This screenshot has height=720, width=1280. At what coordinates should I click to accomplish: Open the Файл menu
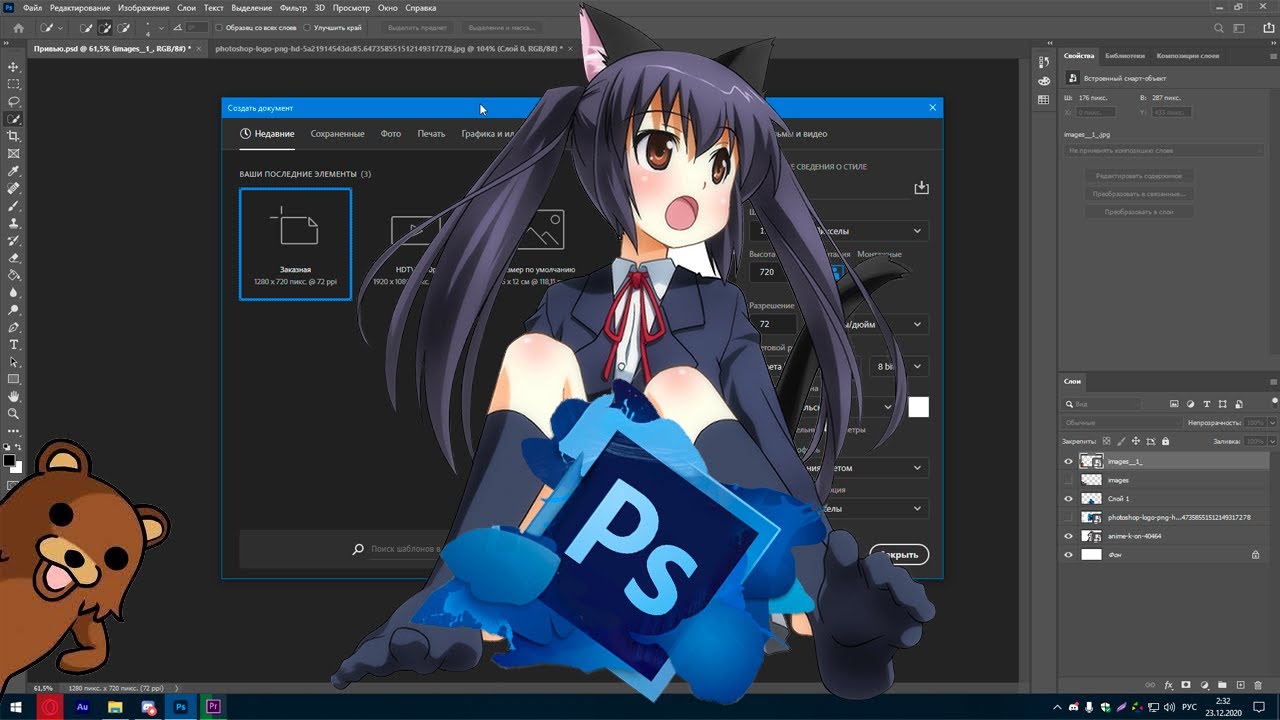tap(31, 7)
